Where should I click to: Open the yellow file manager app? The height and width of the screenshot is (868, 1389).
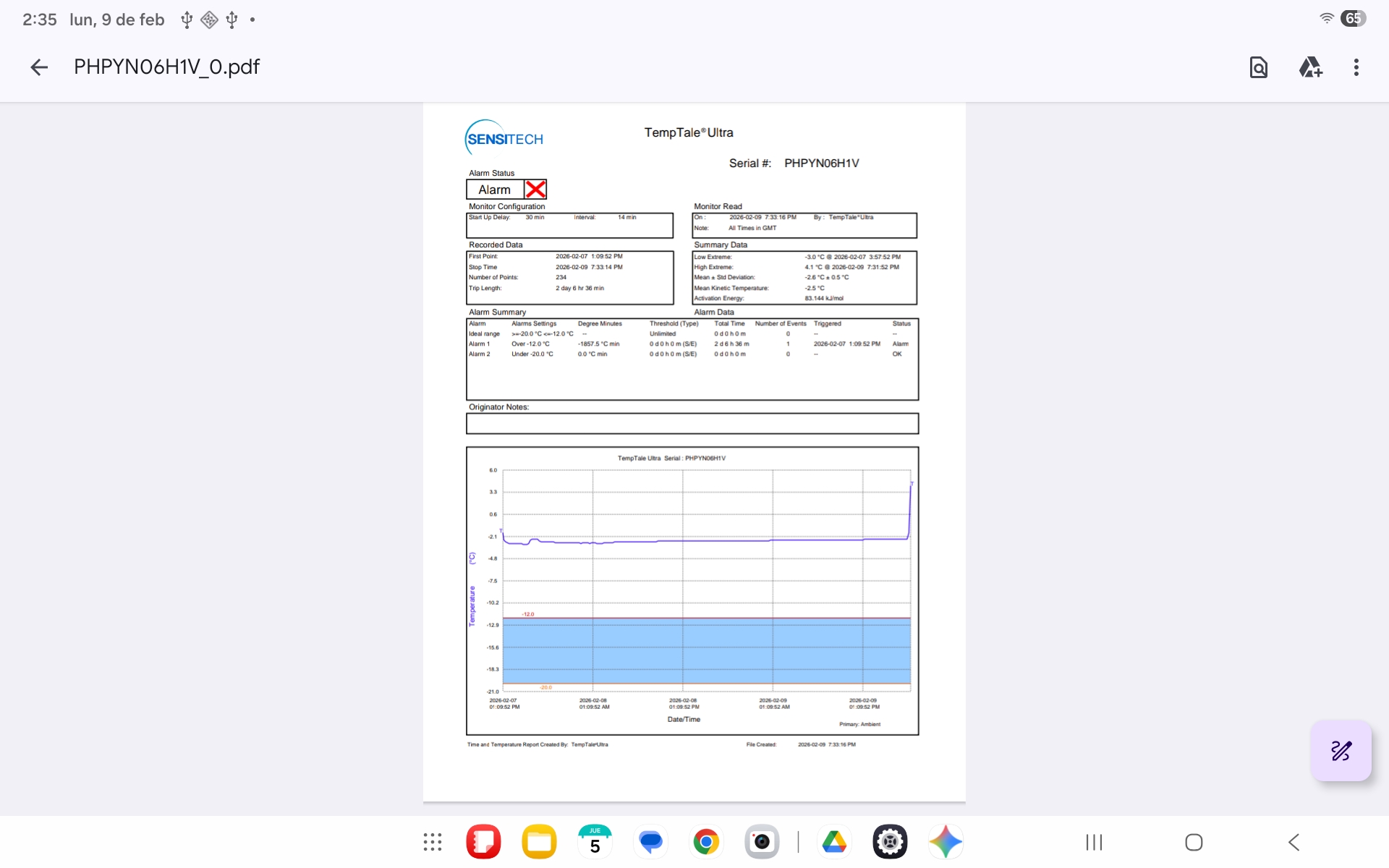point(539,842)
